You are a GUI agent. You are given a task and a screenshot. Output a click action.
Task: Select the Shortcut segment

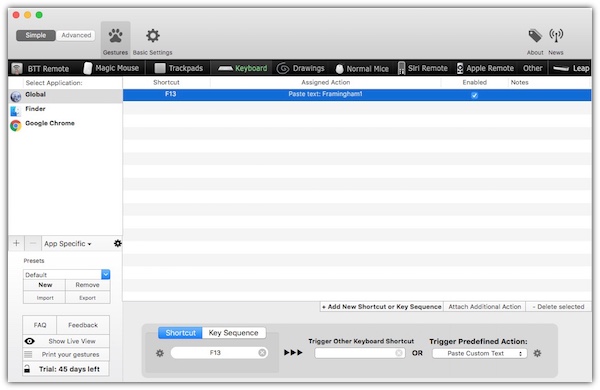[180, 333]
